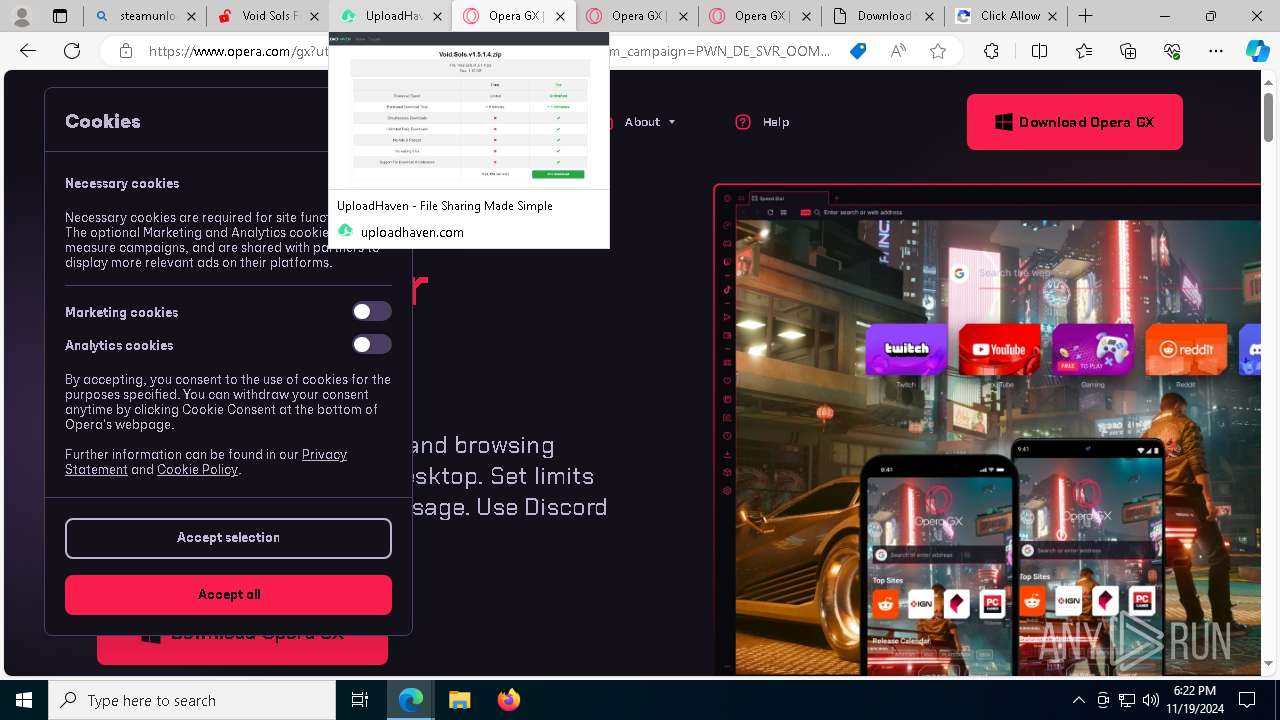Refresh the current Opera page
1280x720 pixels.
pos(72,51)
